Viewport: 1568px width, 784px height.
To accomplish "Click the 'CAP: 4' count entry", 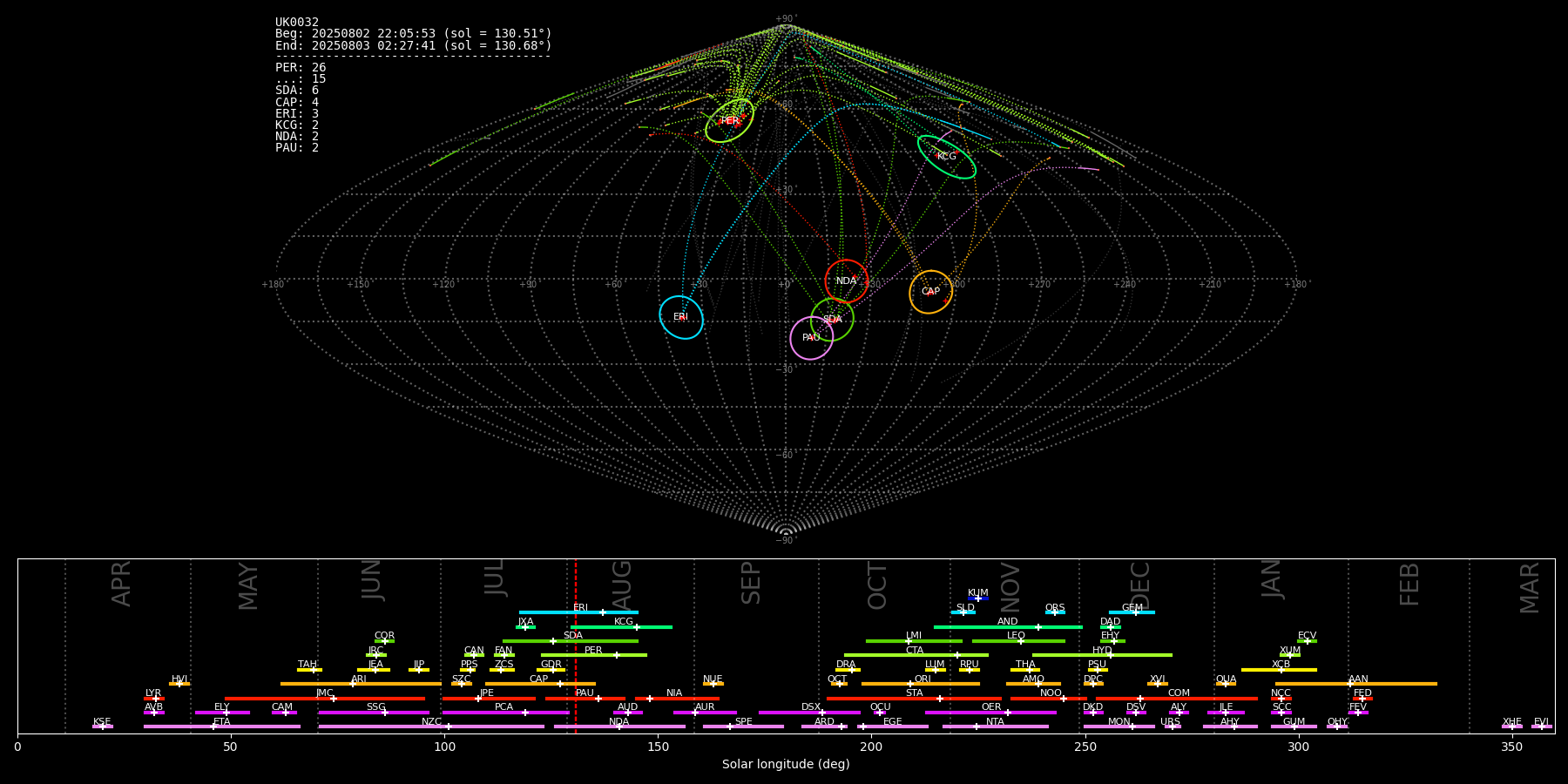I will click(x=297, y=102).
